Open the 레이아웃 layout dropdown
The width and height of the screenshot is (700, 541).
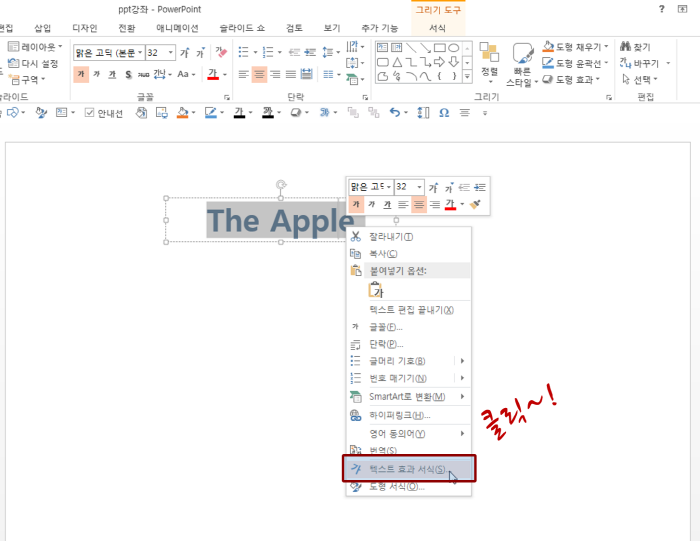tap(35, 46)
